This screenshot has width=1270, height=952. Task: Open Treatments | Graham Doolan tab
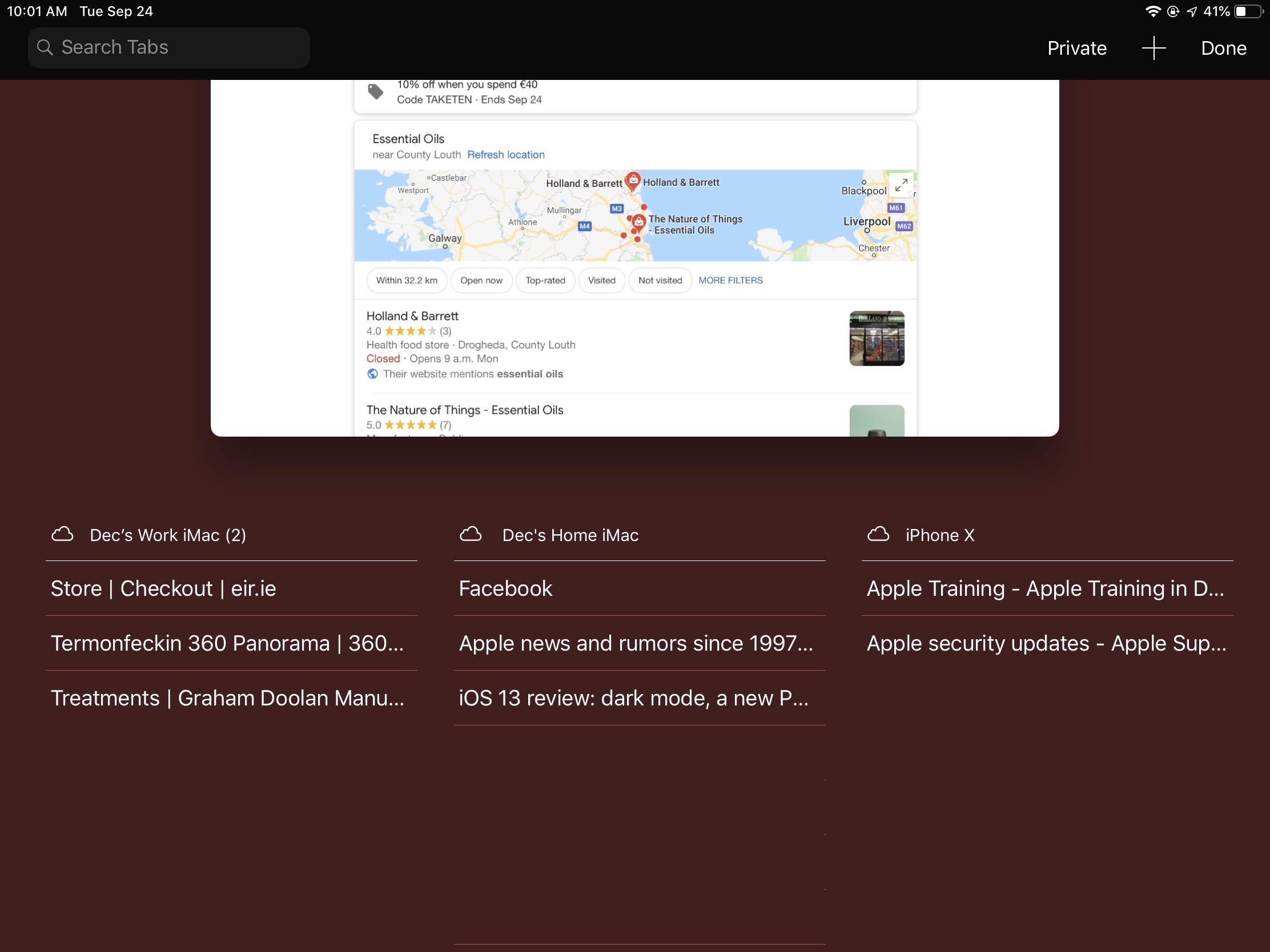231,699
